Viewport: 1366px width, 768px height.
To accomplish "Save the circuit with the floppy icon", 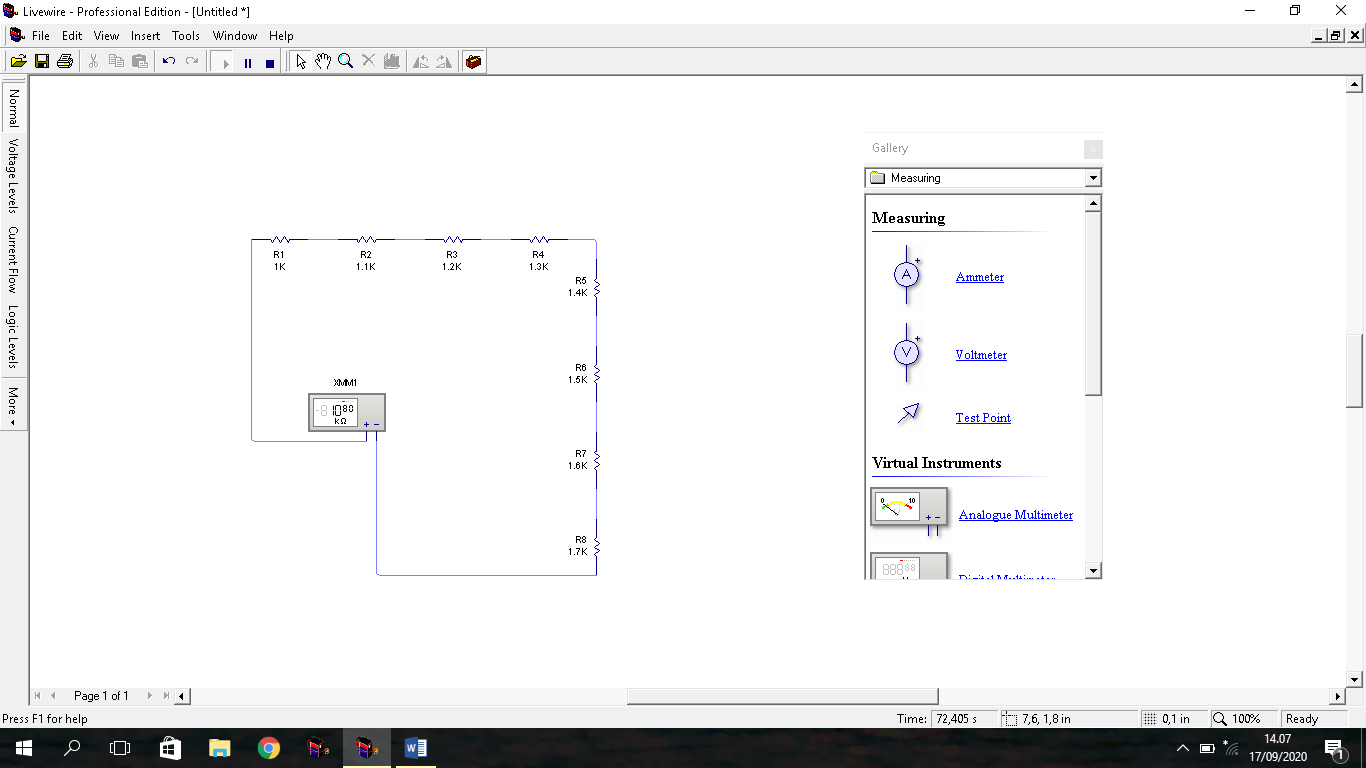I will [x=42, y=62].
